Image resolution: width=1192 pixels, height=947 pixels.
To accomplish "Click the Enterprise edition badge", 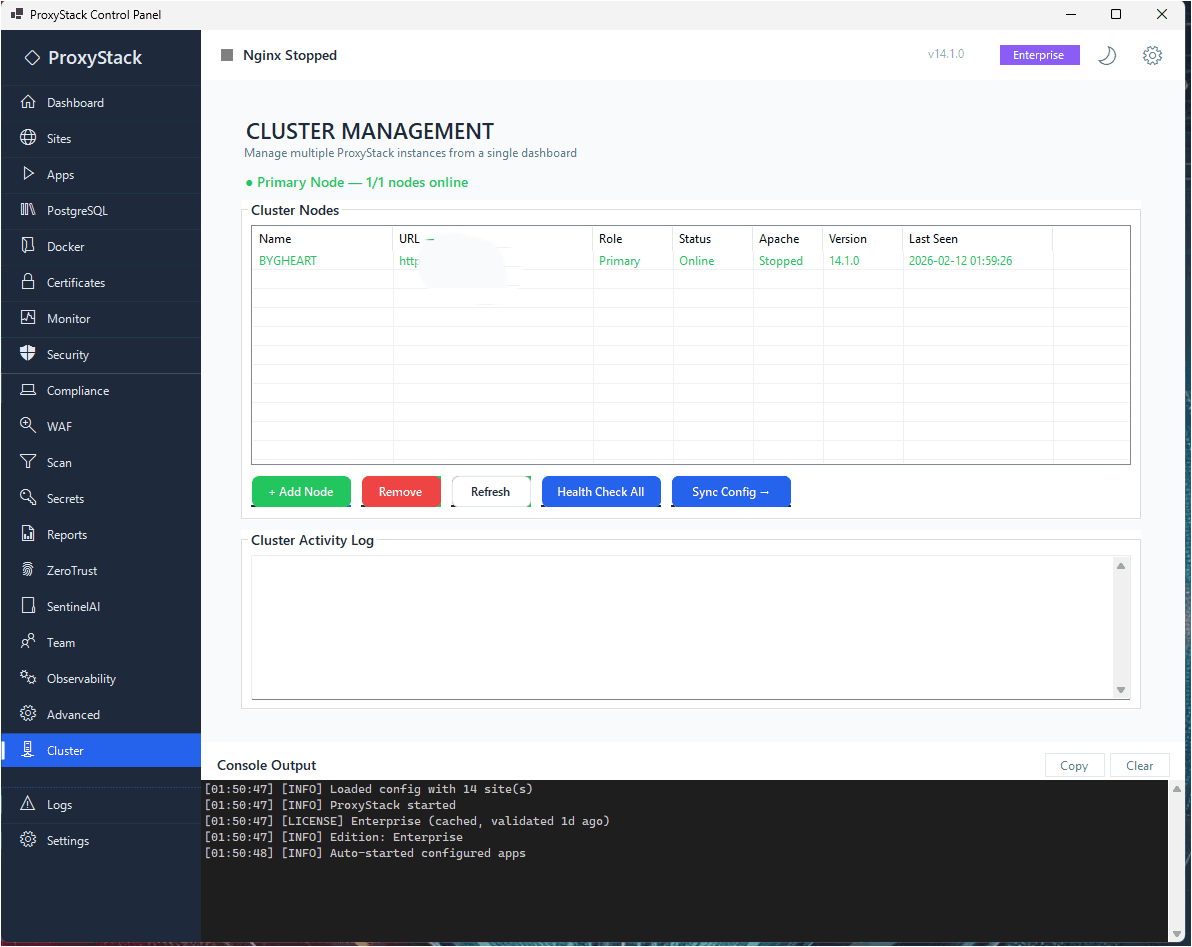I will point(1039,55).
